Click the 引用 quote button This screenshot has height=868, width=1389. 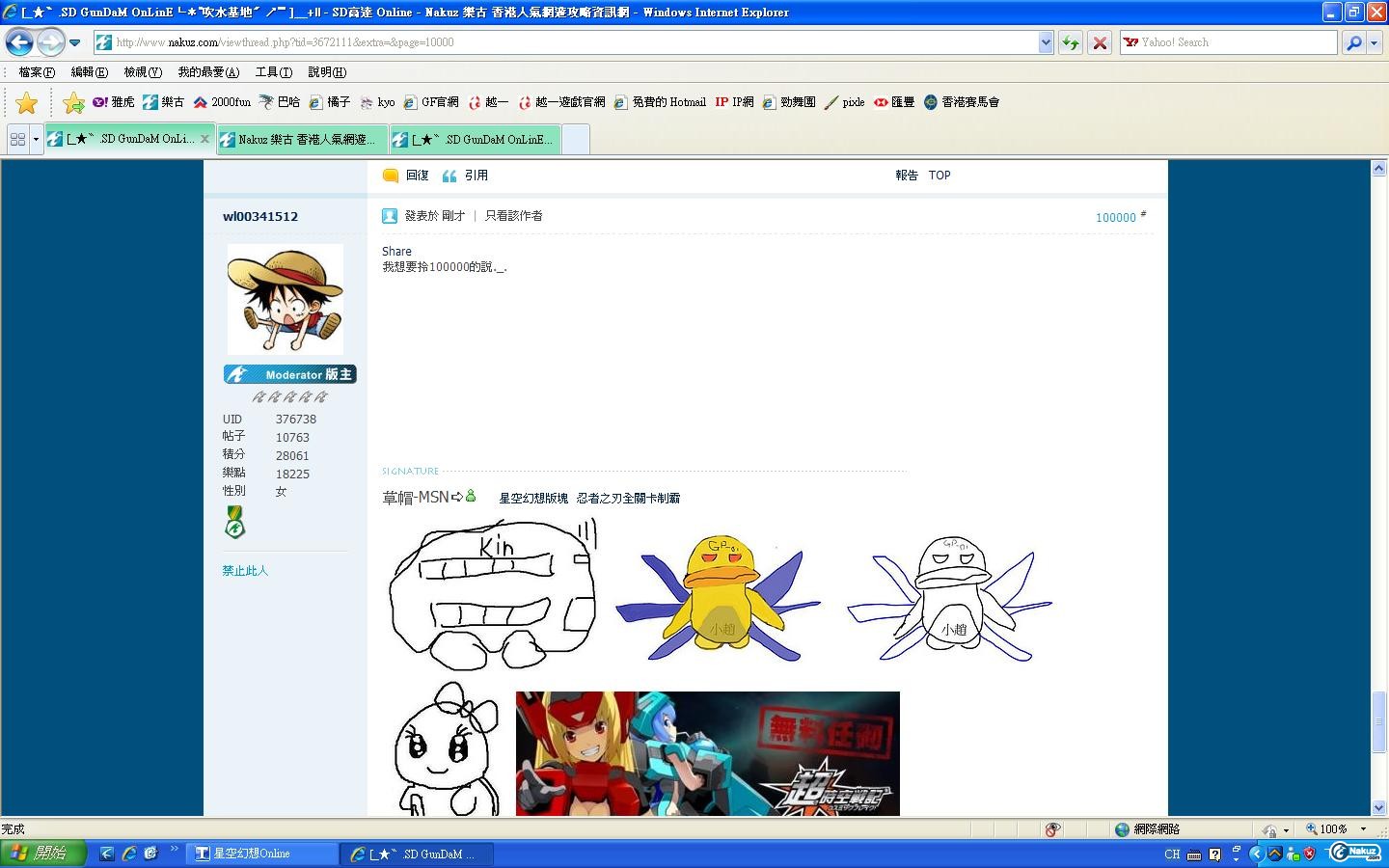pos(465,176)
